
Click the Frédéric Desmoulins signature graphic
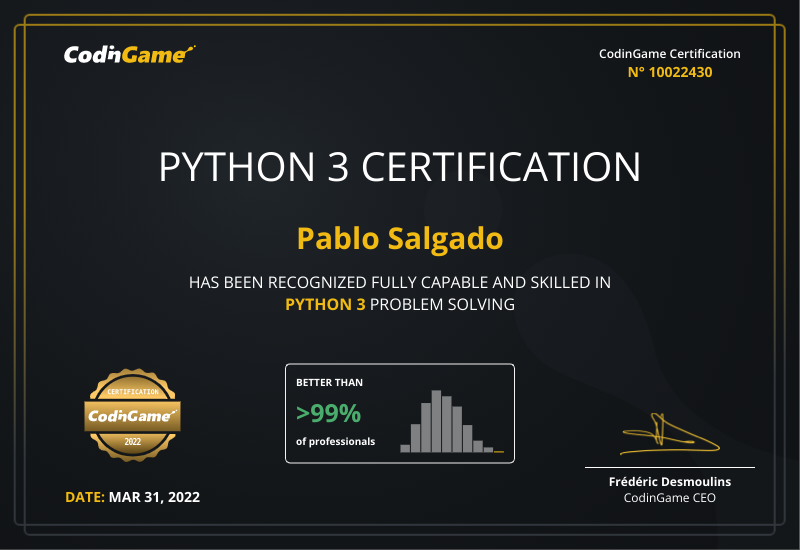tap(669, 434)
